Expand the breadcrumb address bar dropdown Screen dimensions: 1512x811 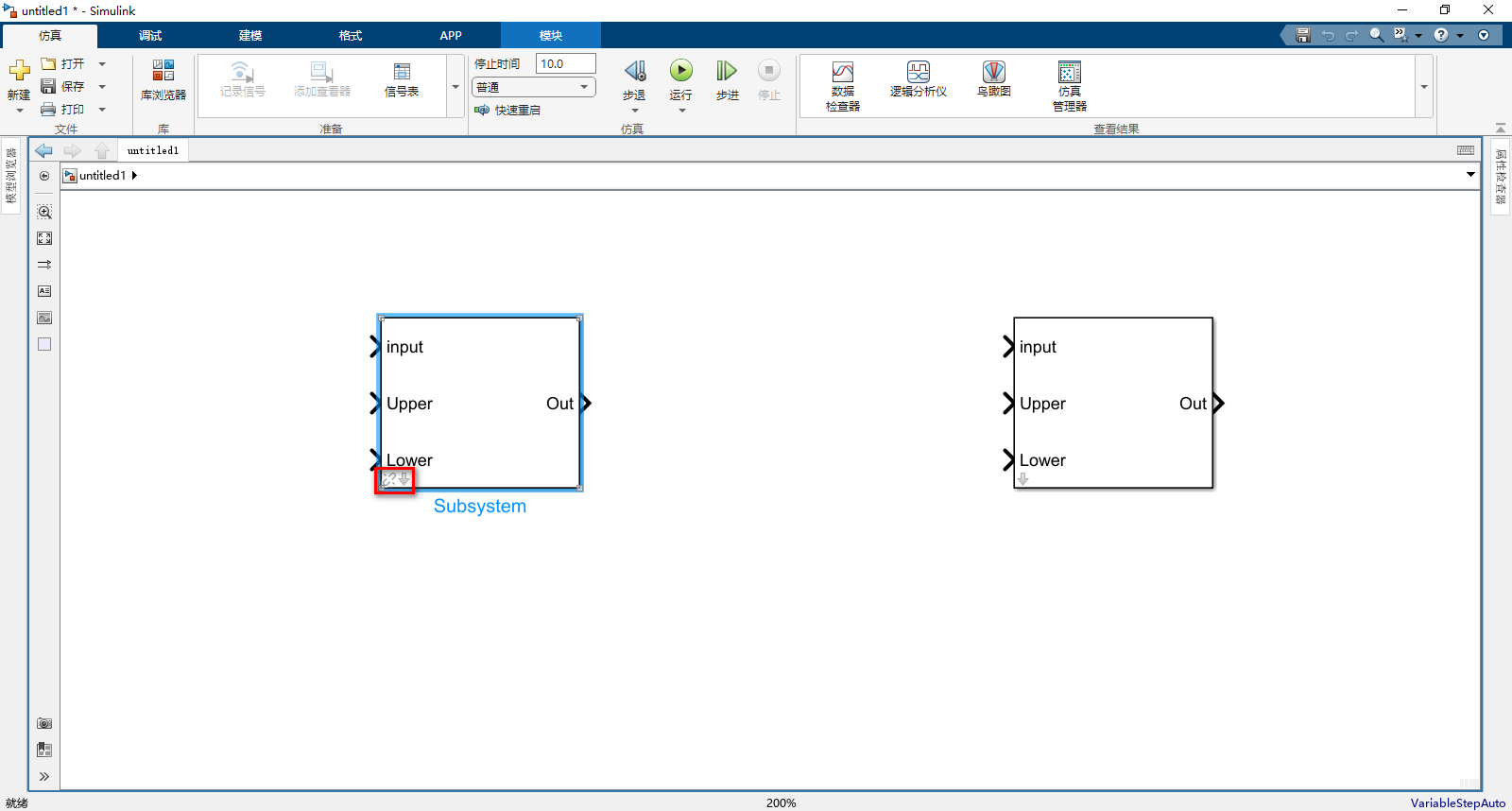[1470, 174]
